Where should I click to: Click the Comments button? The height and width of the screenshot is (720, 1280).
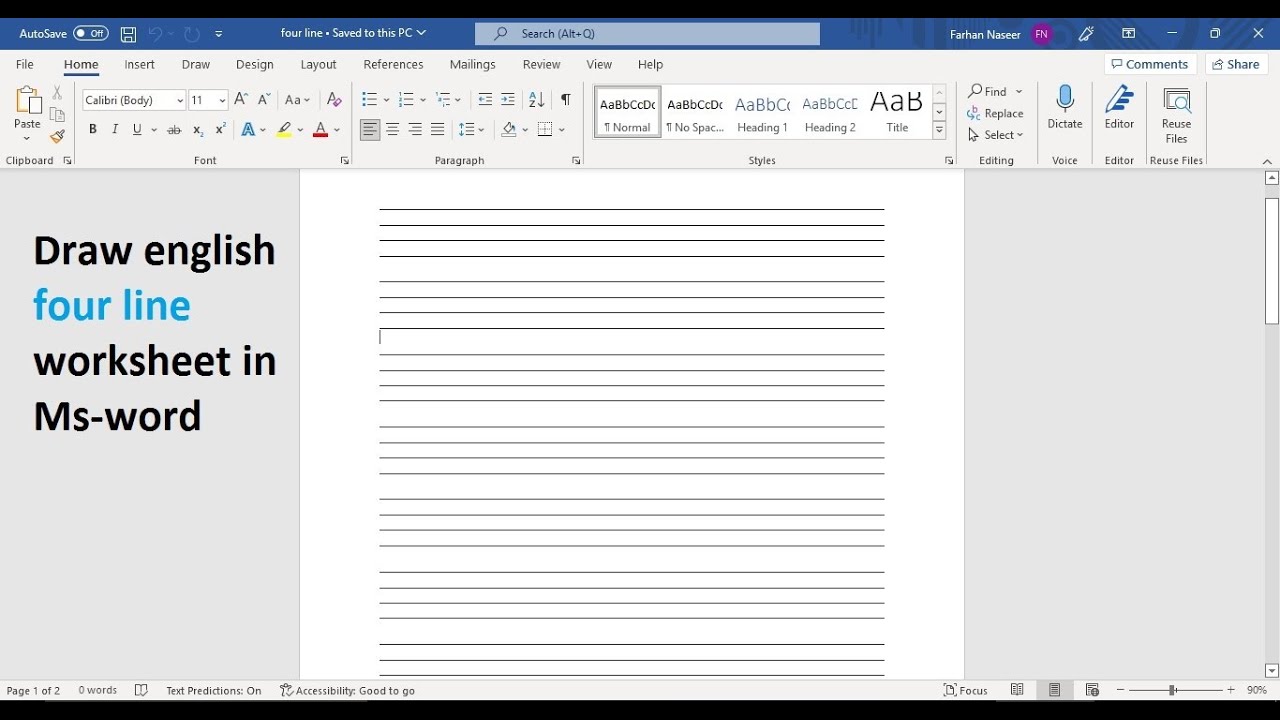1150,64
